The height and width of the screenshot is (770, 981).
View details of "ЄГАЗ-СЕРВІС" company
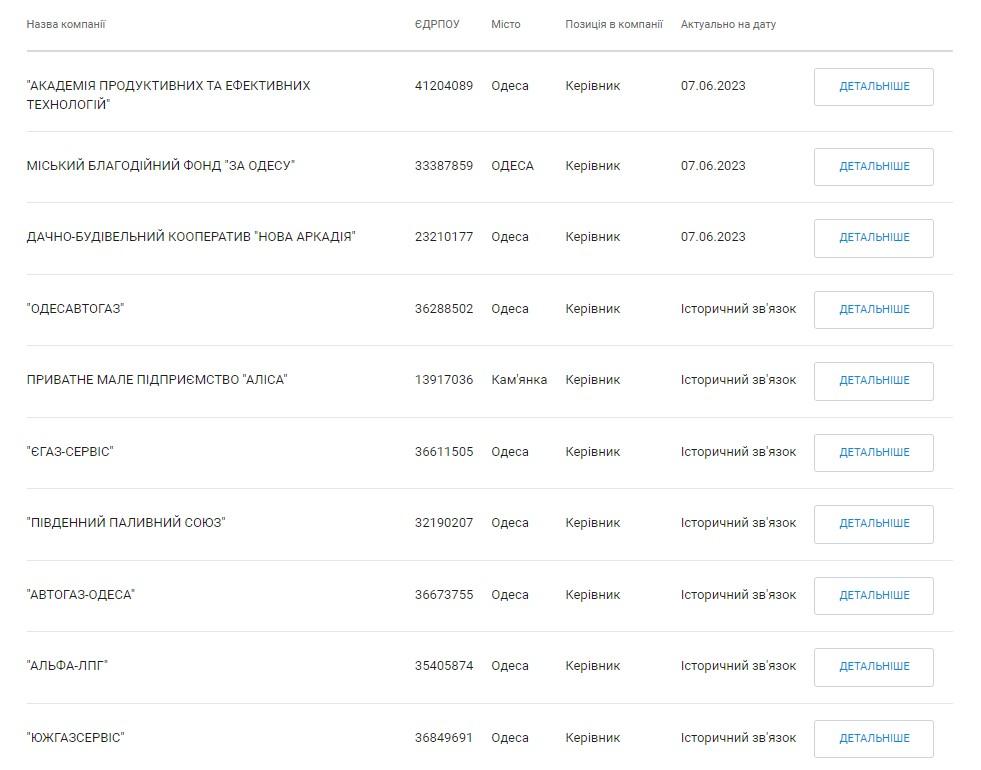(x=873, y=453)
